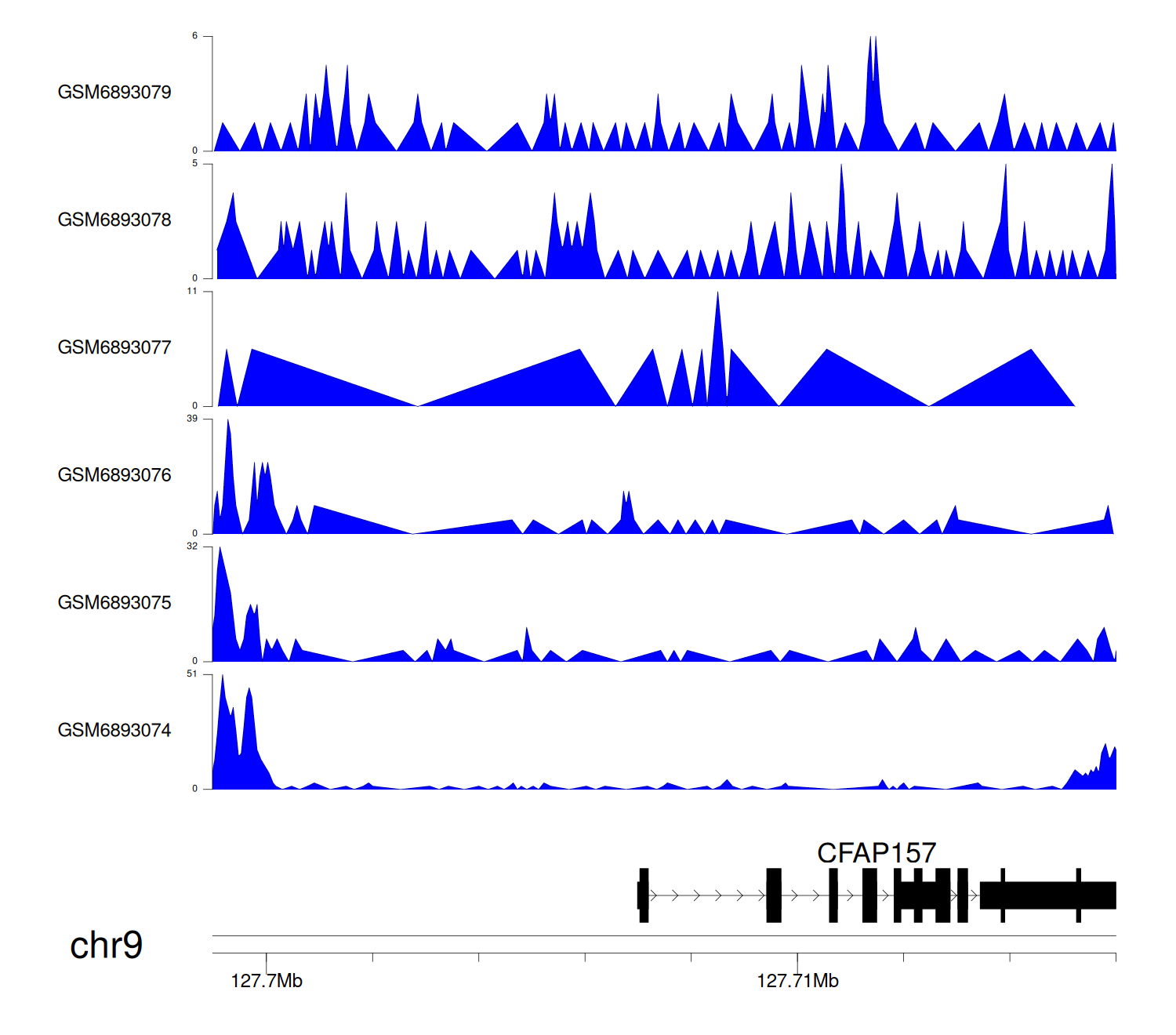The height and width of the screenshot is (1035, 1176).
Task: Click the 127.71Mb axis position label
Action: pos(797,982)
